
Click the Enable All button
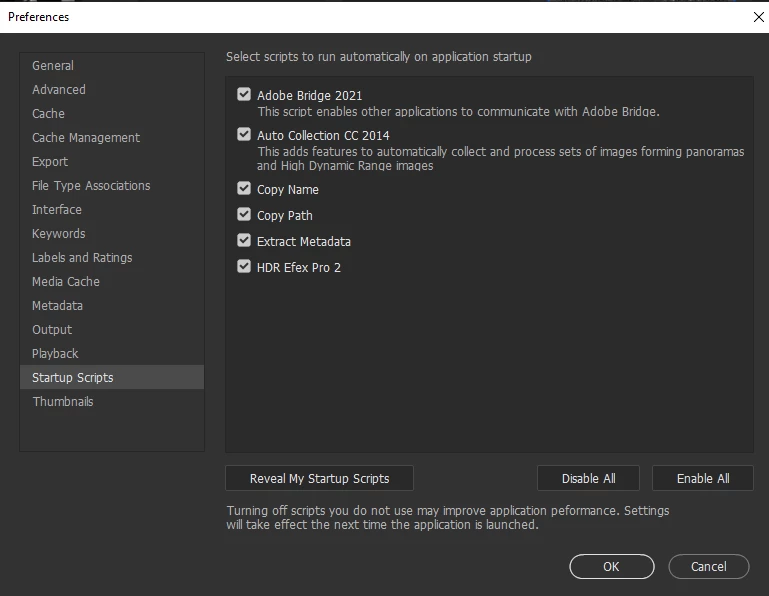[x=703, y=478]
